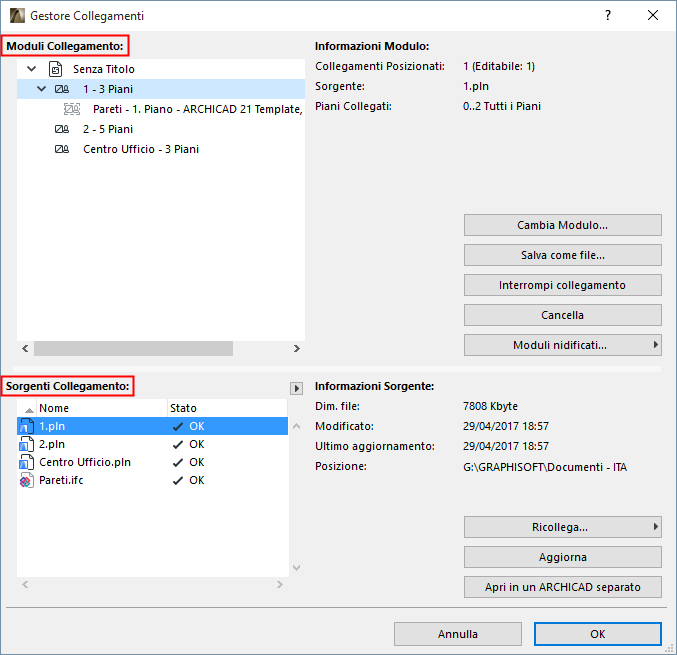677x655 pixels.
Task: Click the Aggiorna button
Action: point(563,557)
